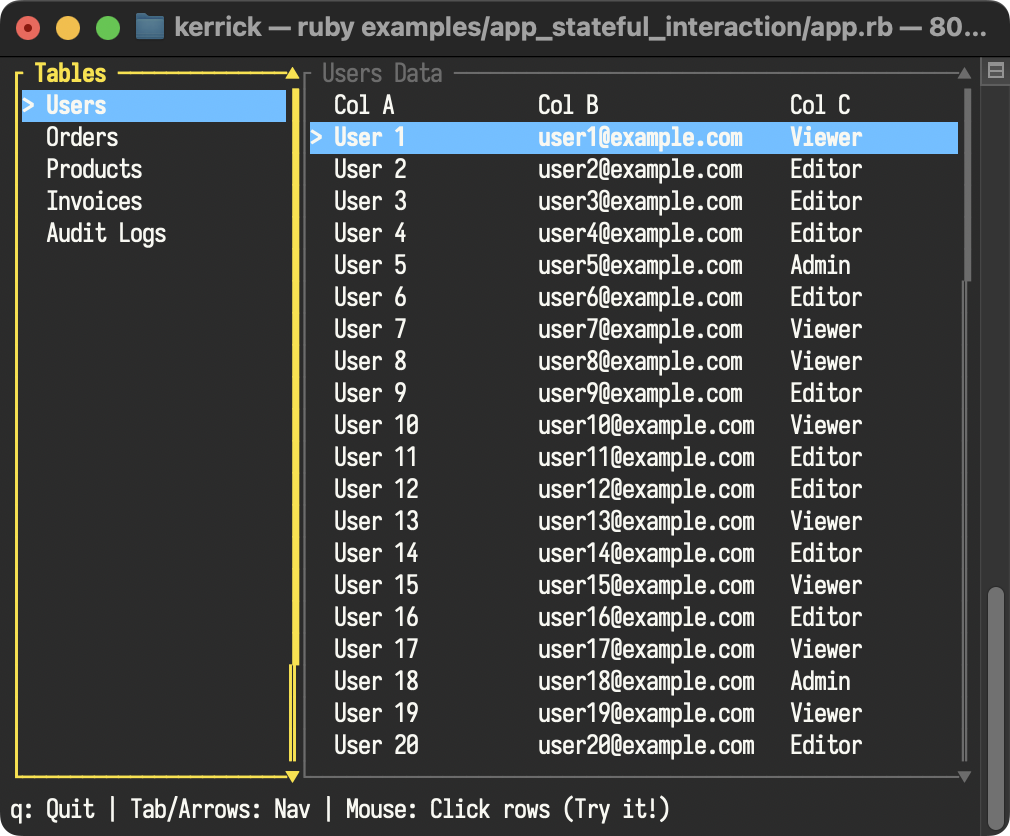Click the Tables panel up-scroll arrow

292,73
